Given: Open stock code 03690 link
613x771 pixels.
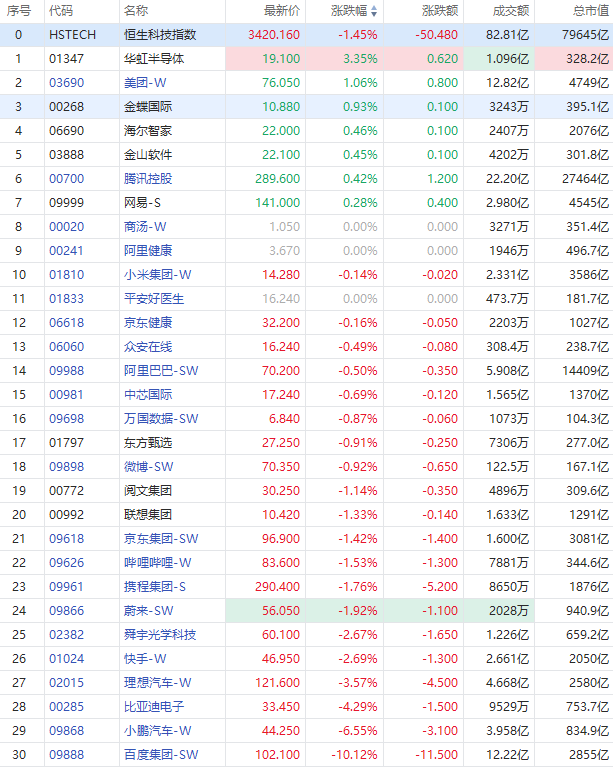Looking at the screenshot, I should [66, 83].
